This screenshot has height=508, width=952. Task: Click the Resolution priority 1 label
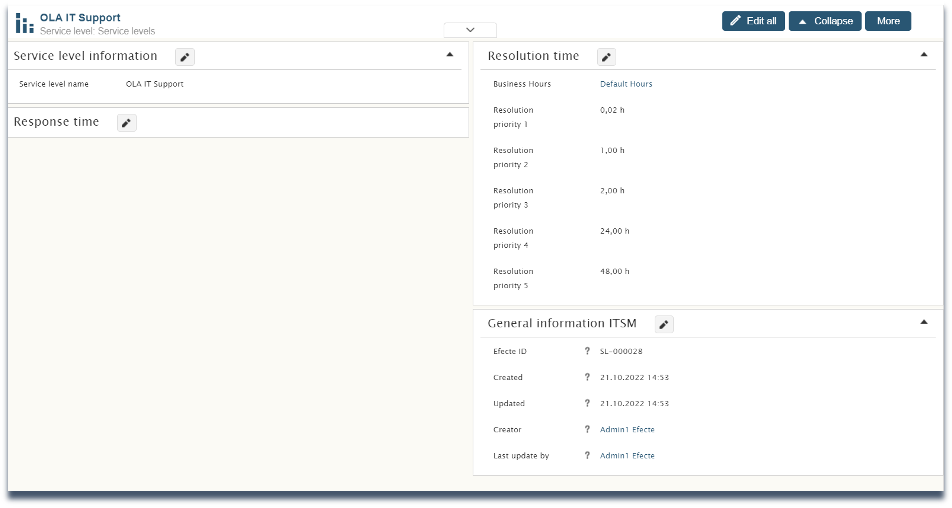pos(513,117)
